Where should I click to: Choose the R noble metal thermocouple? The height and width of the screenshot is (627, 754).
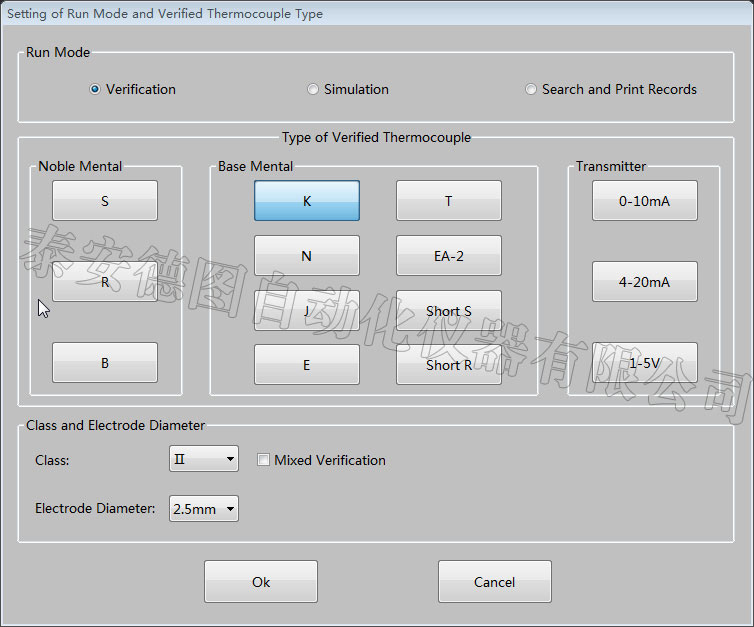105,282
